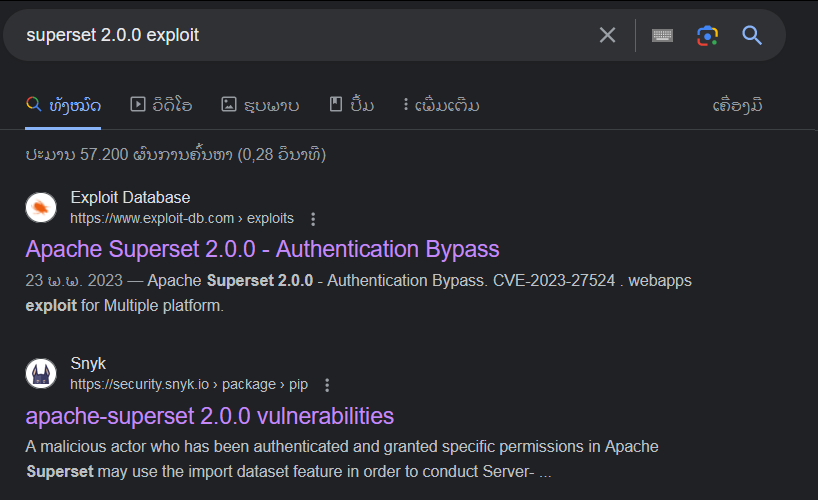818x500 pixels.
Task: Click the 'Snyk' site name
Action: tap(88, 363)
